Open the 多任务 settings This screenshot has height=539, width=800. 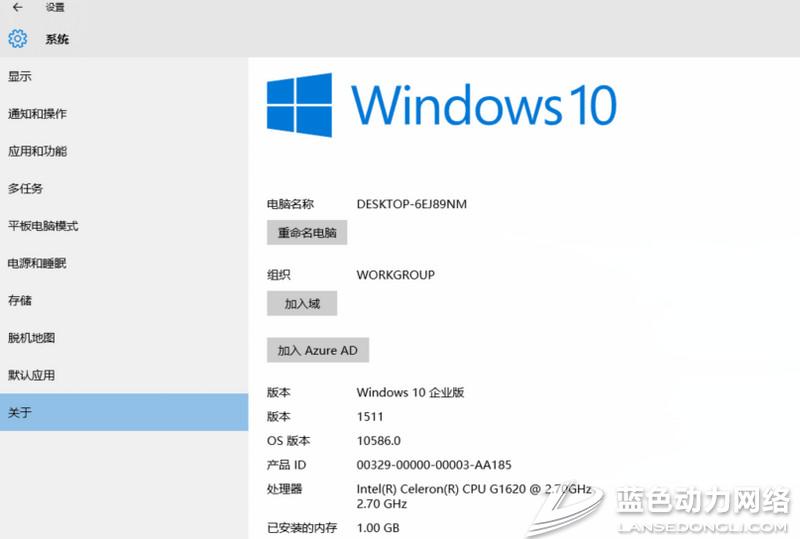(x=26, y=188)
